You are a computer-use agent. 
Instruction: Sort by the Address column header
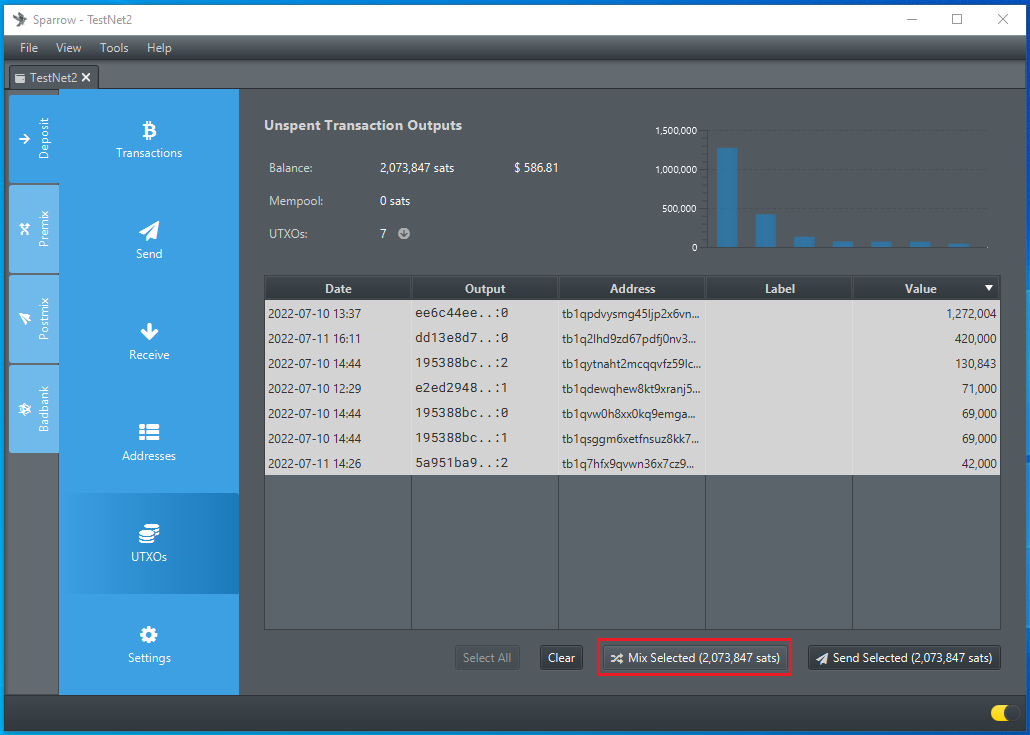[632, 288]
